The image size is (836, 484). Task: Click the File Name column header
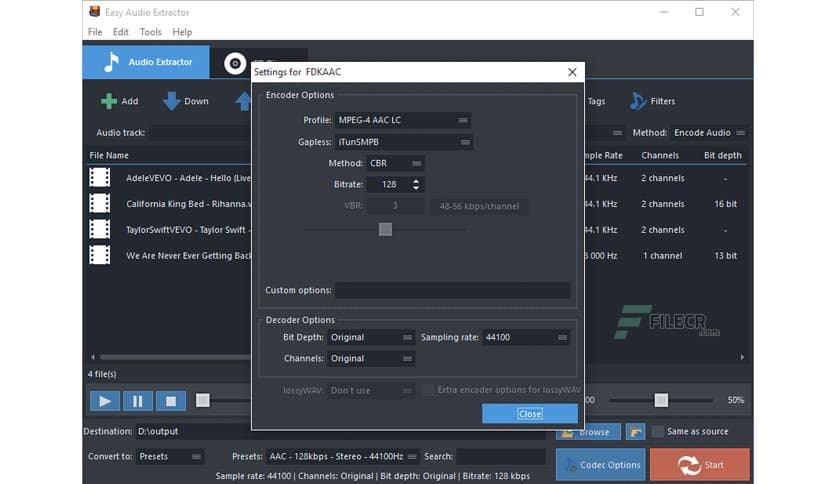point(109,156)
